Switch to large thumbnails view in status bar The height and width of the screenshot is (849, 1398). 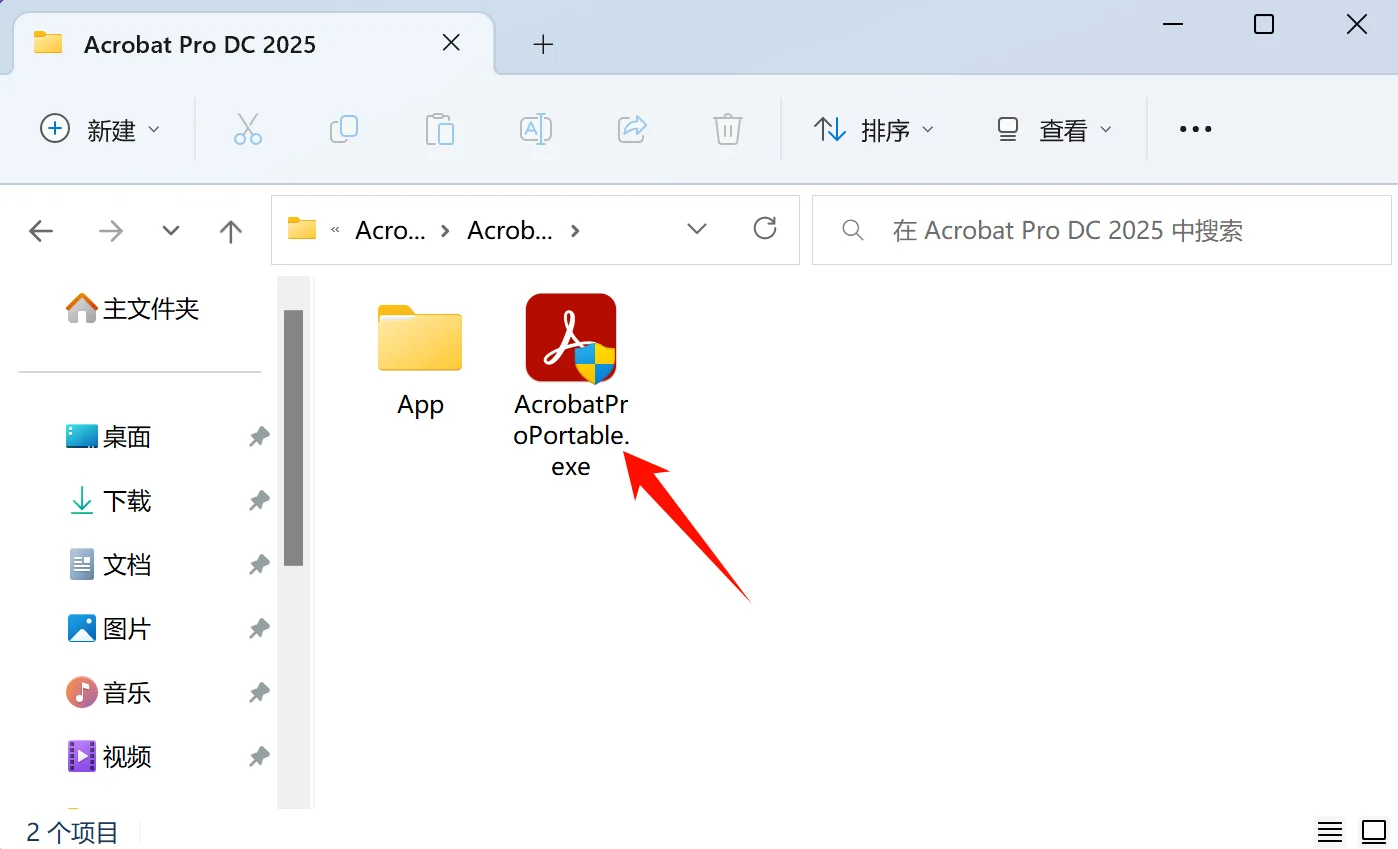coord(1374,831)
